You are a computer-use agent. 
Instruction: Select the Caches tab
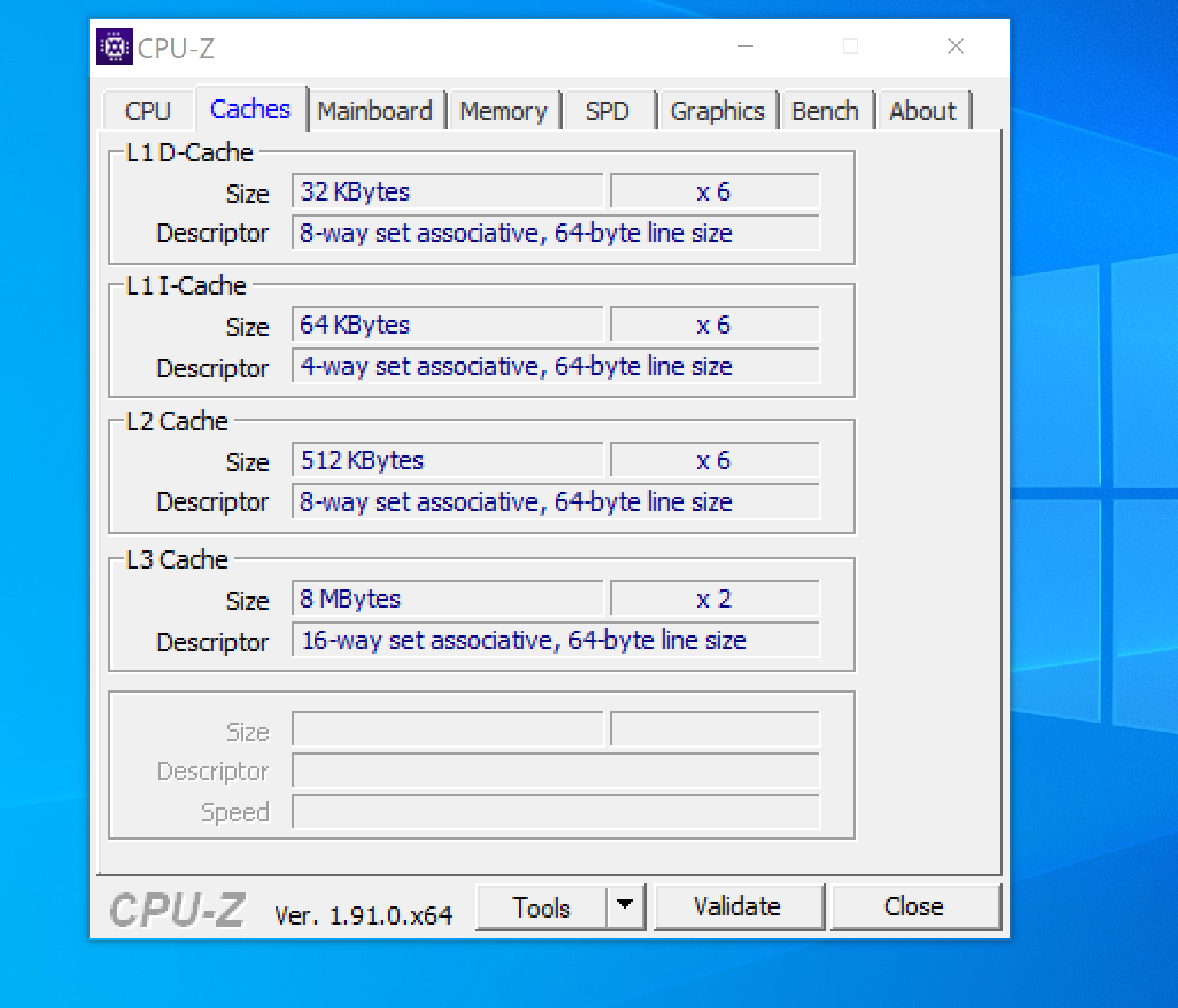[x=251, y=109]
